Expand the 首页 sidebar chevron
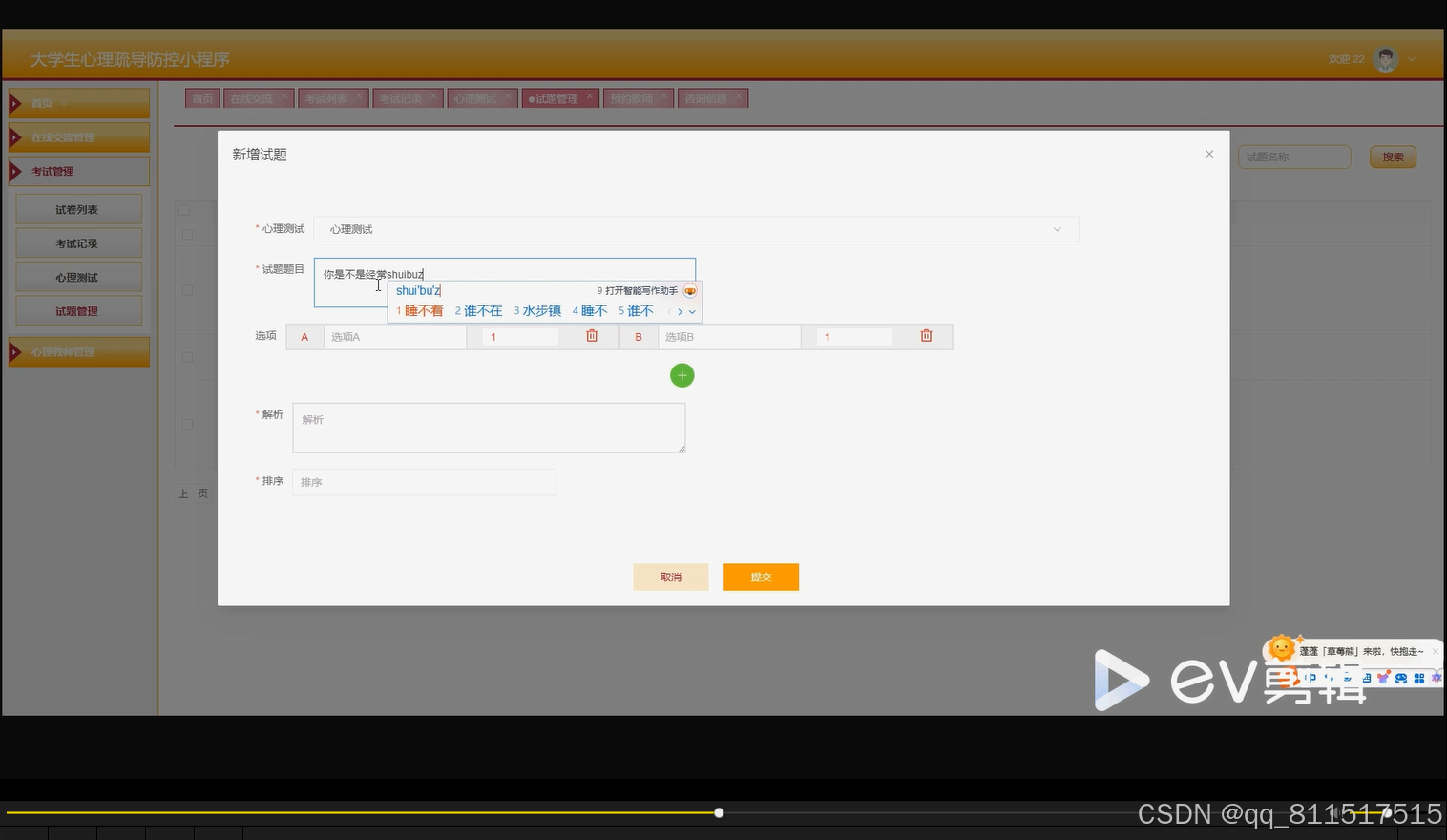 (64, 103)
